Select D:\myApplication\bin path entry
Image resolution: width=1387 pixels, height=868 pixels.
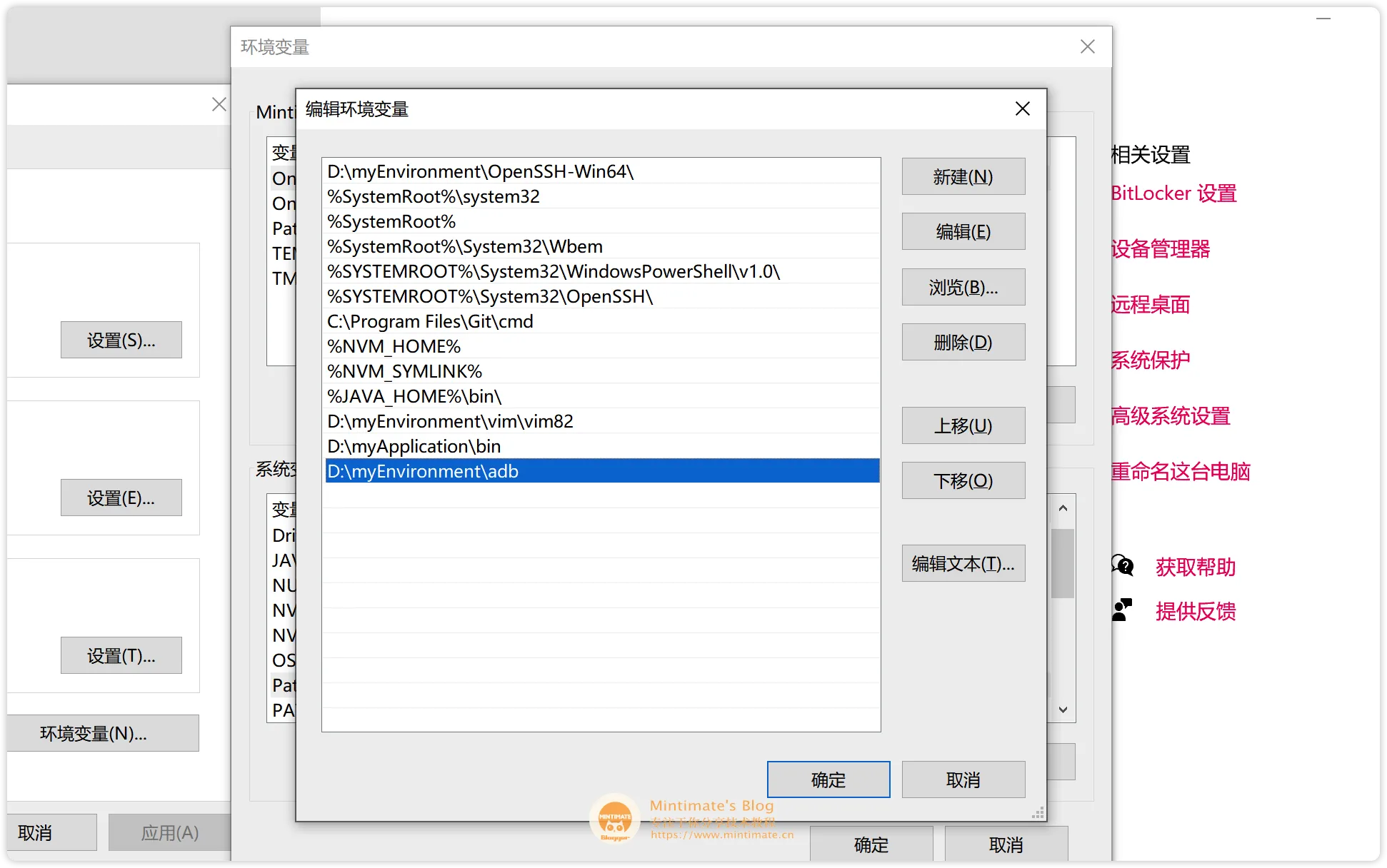pyautogui.click(x=599, y=446)
